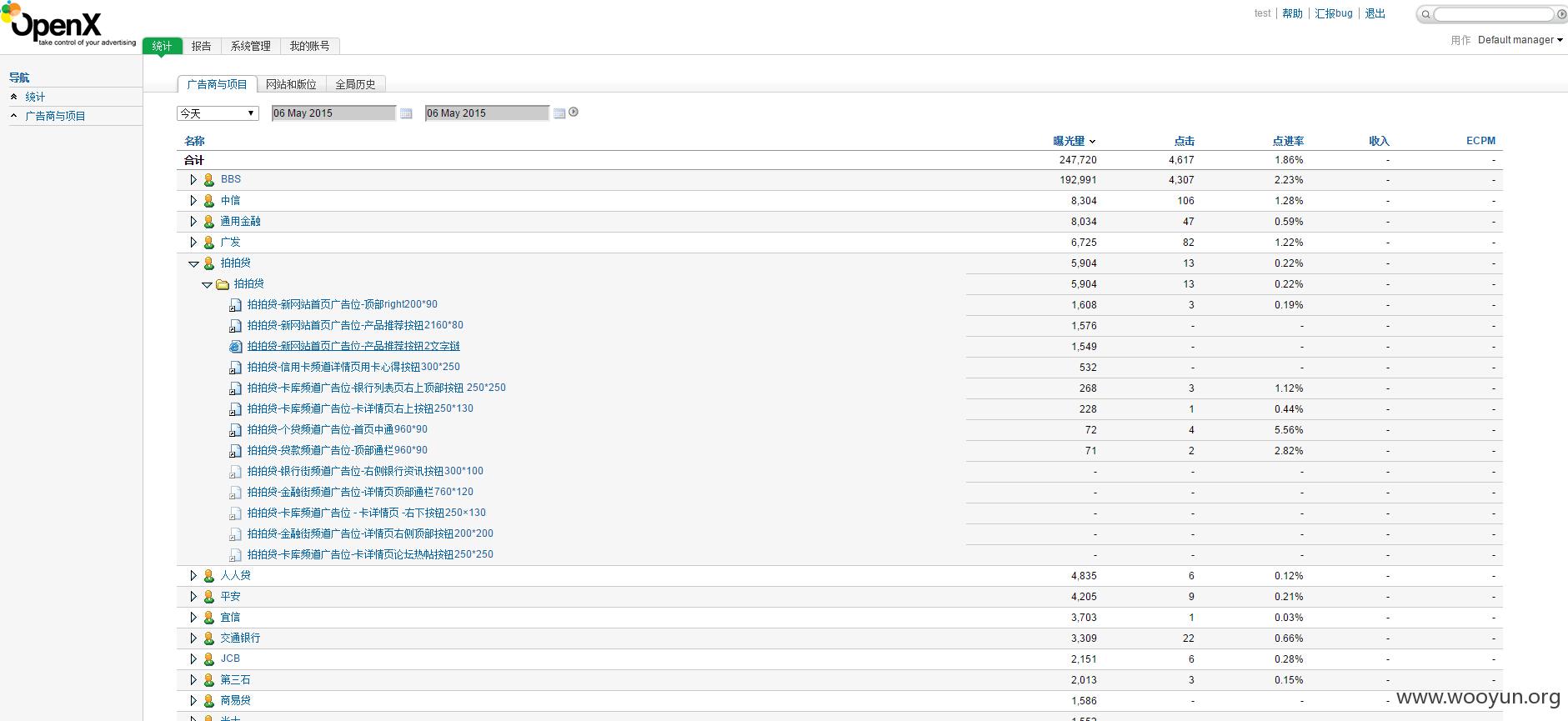
Task: Sort by the 点击 column header
Action: (1184, 141)
